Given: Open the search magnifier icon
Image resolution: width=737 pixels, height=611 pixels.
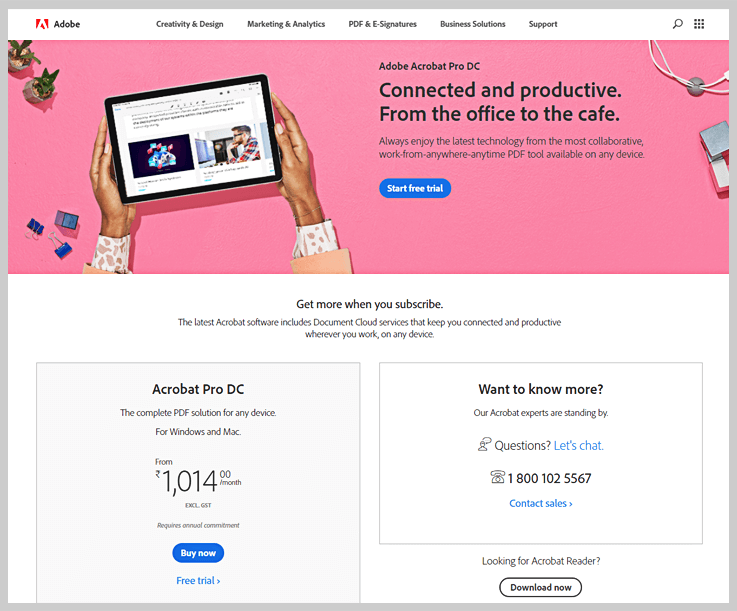Looking at the screenshot, I should (x=677, y=24).
